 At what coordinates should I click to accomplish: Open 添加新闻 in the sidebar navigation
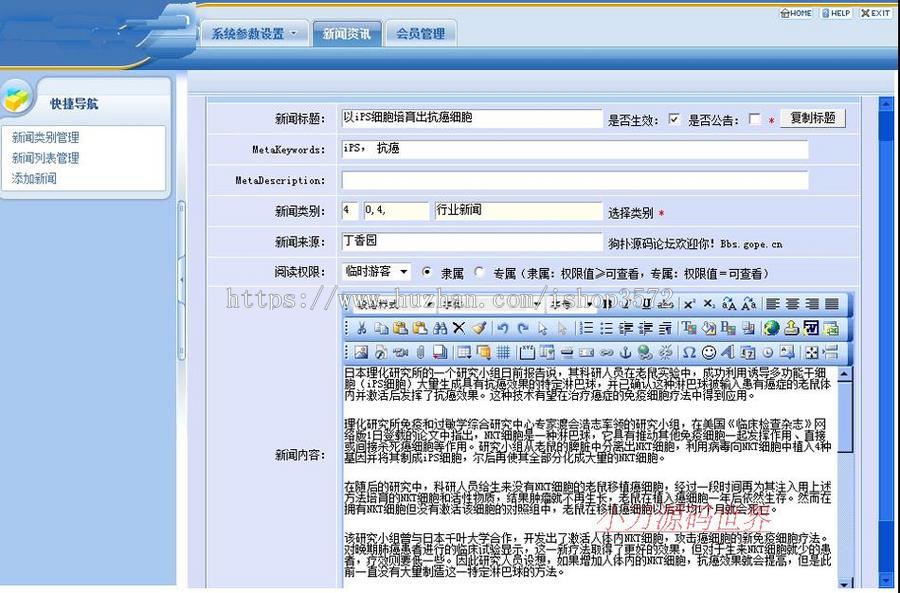(33, 177)
